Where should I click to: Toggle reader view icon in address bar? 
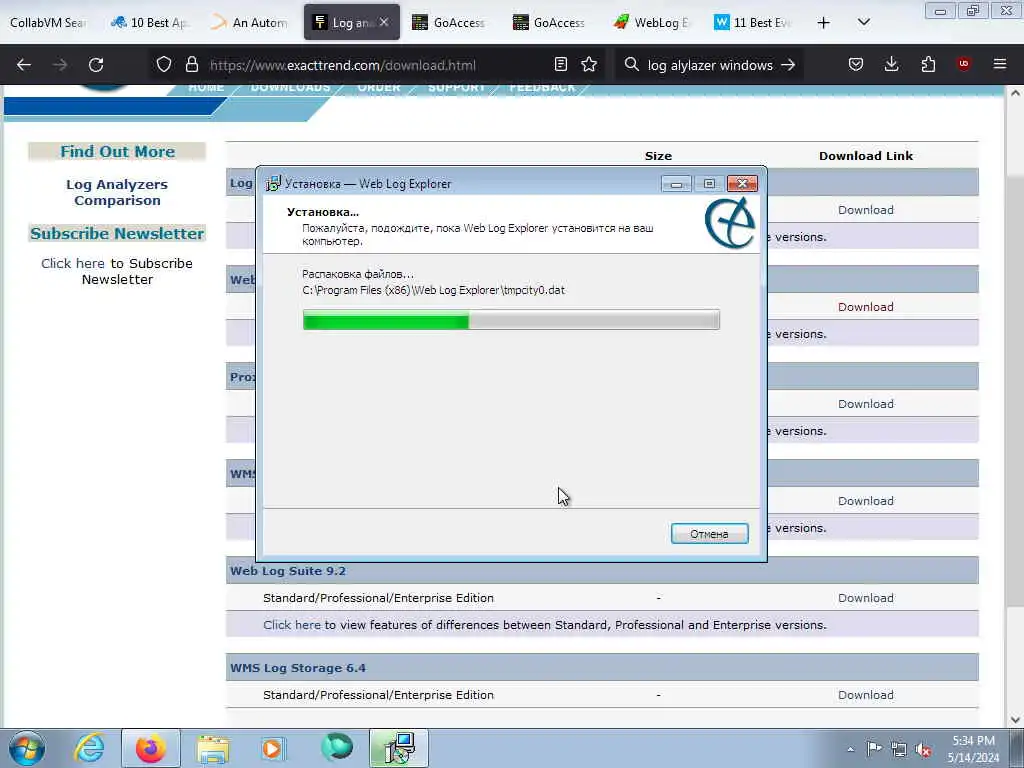pyautogui.click(x=560, y=65)
